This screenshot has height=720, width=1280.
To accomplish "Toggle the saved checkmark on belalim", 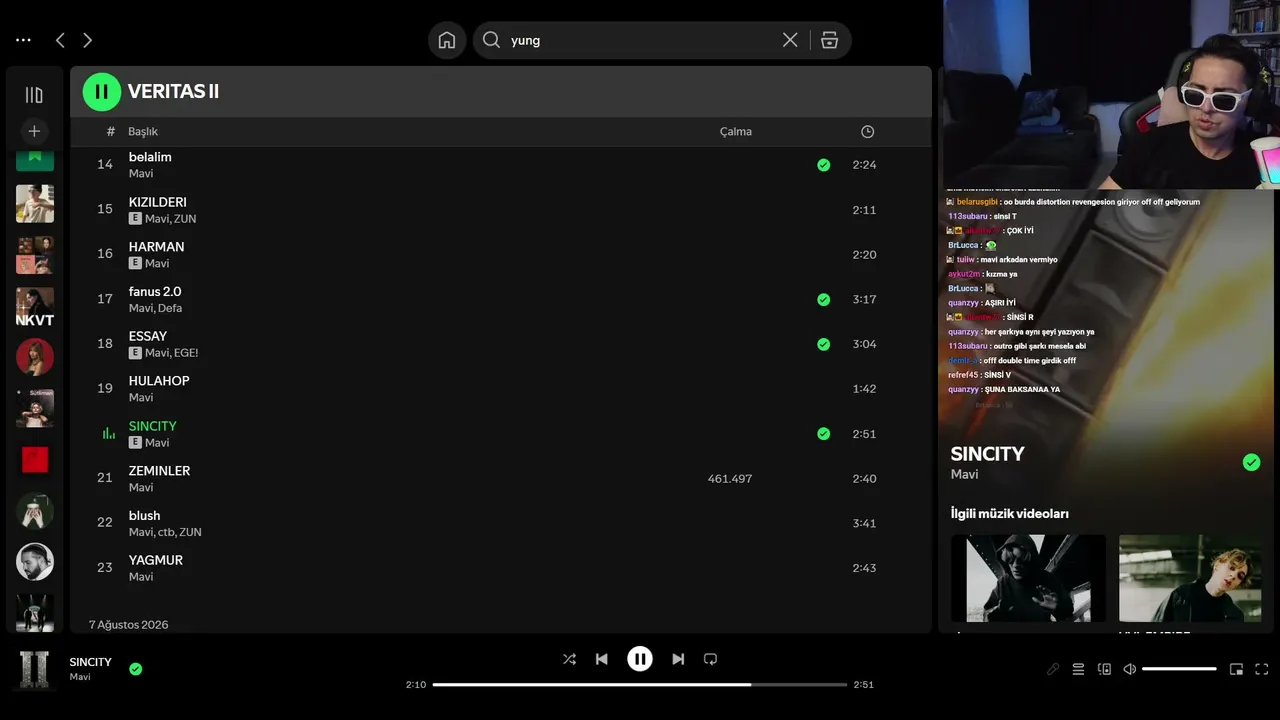I will [x=823, y=165].
